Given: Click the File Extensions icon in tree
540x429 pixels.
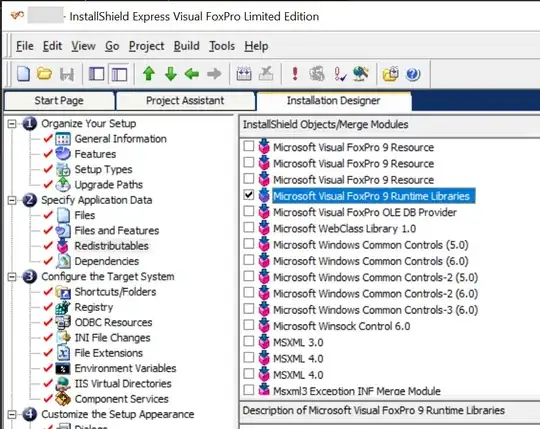Looking at the screenshot, I should pos(63,353).
